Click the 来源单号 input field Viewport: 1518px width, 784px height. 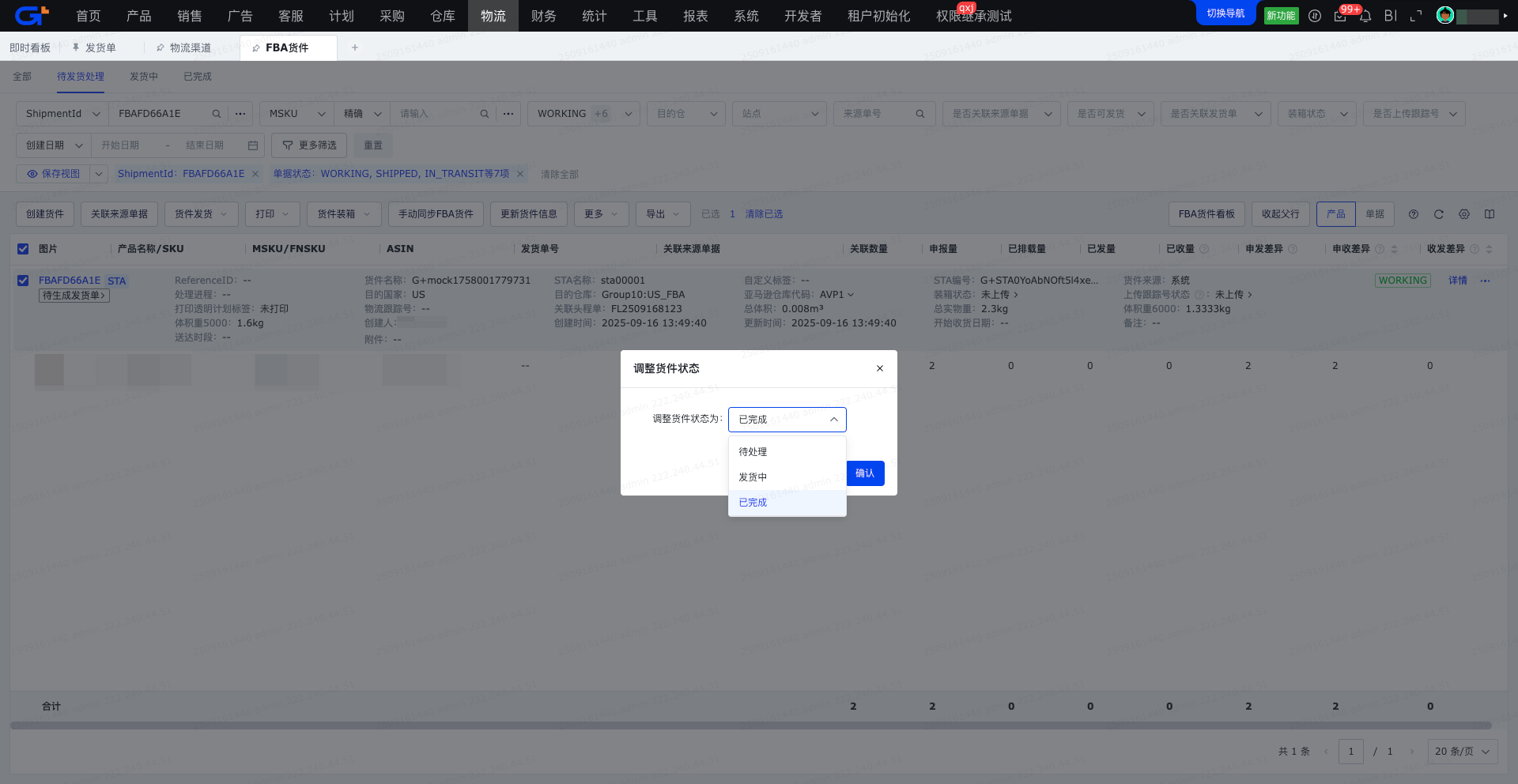(885, 114)
